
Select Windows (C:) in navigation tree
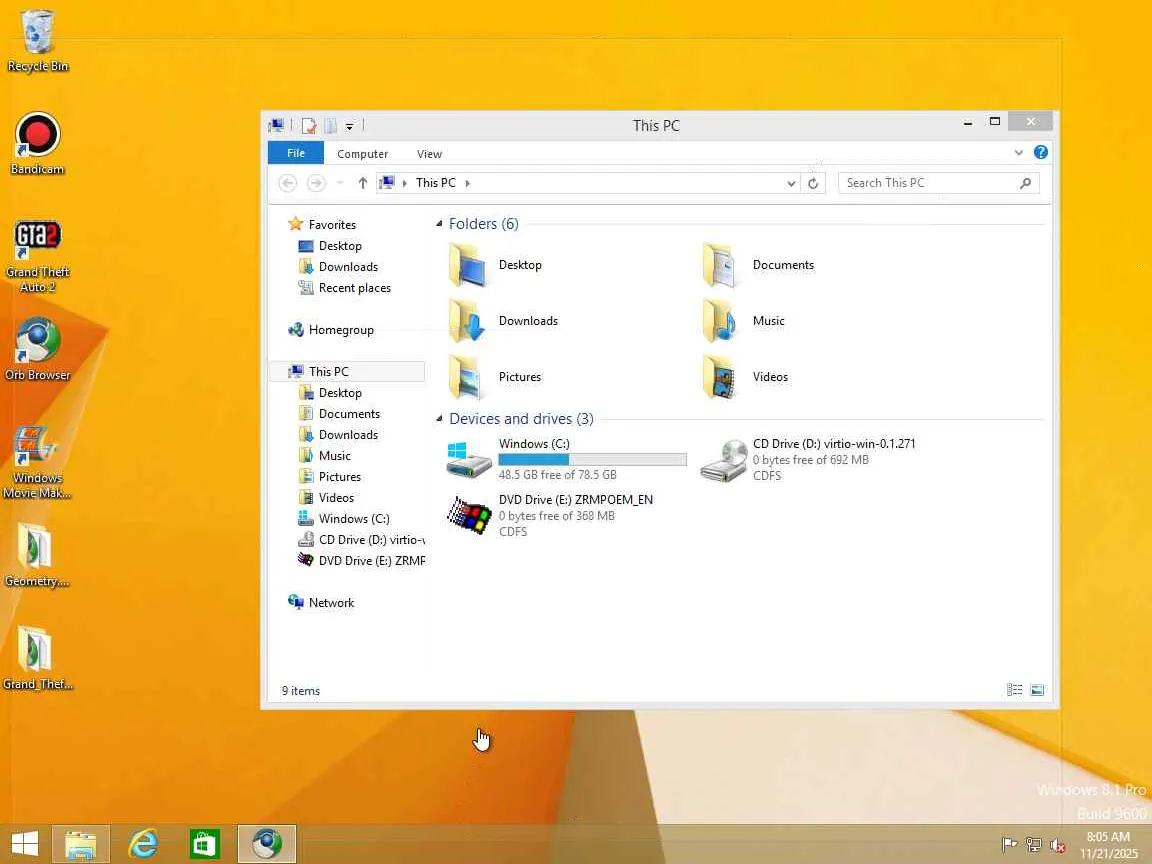click(x=344, y=519)
